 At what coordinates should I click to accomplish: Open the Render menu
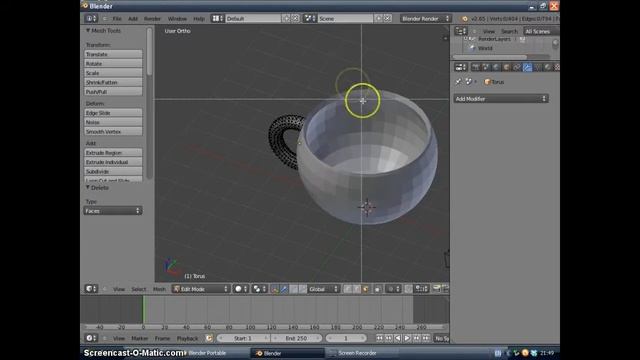152,19
